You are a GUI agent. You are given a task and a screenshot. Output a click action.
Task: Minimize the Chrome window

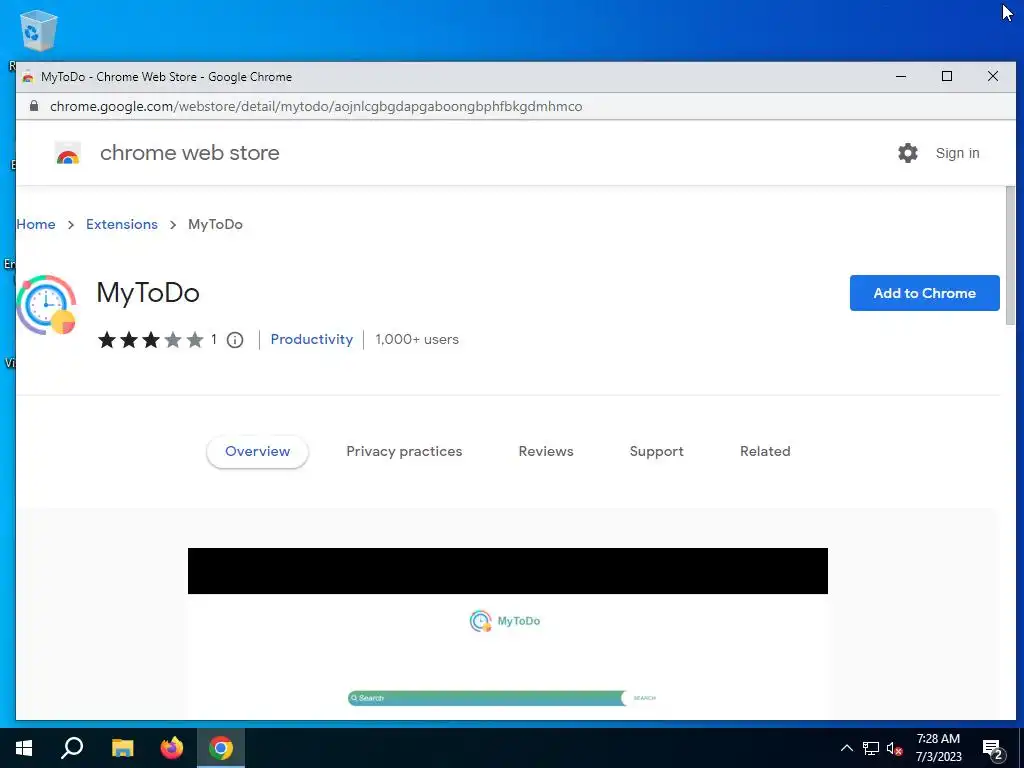[x=901, y=76]
